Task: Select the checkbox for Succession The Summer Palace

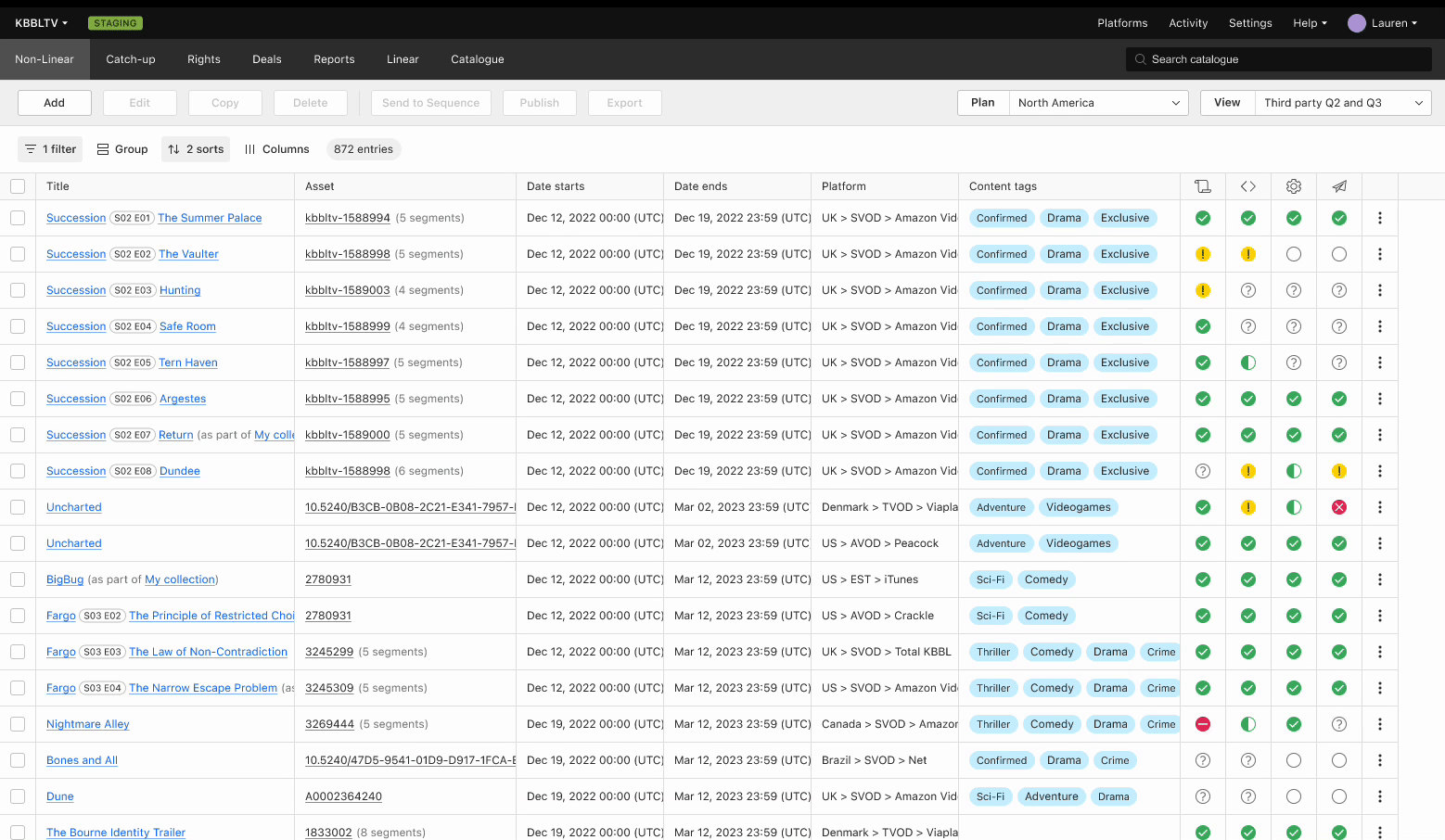Action: [18, 218]
